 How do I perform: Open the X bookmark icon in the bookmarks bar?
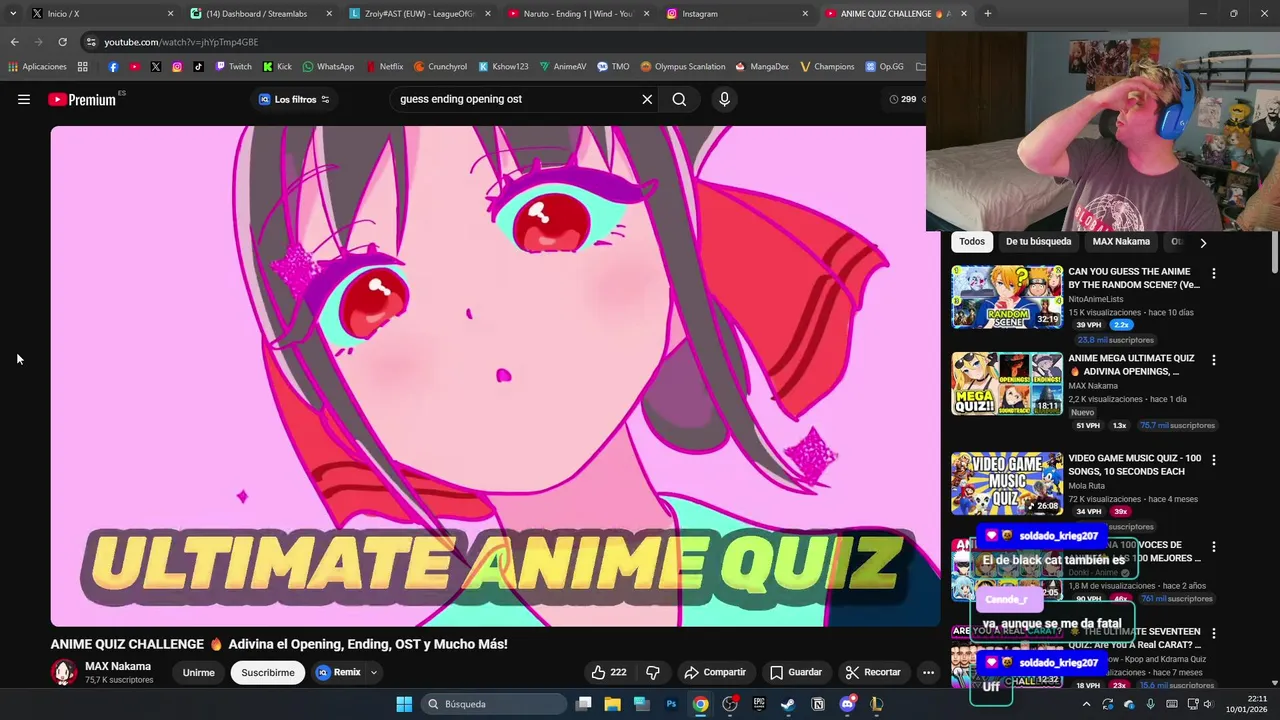point(156,67)
